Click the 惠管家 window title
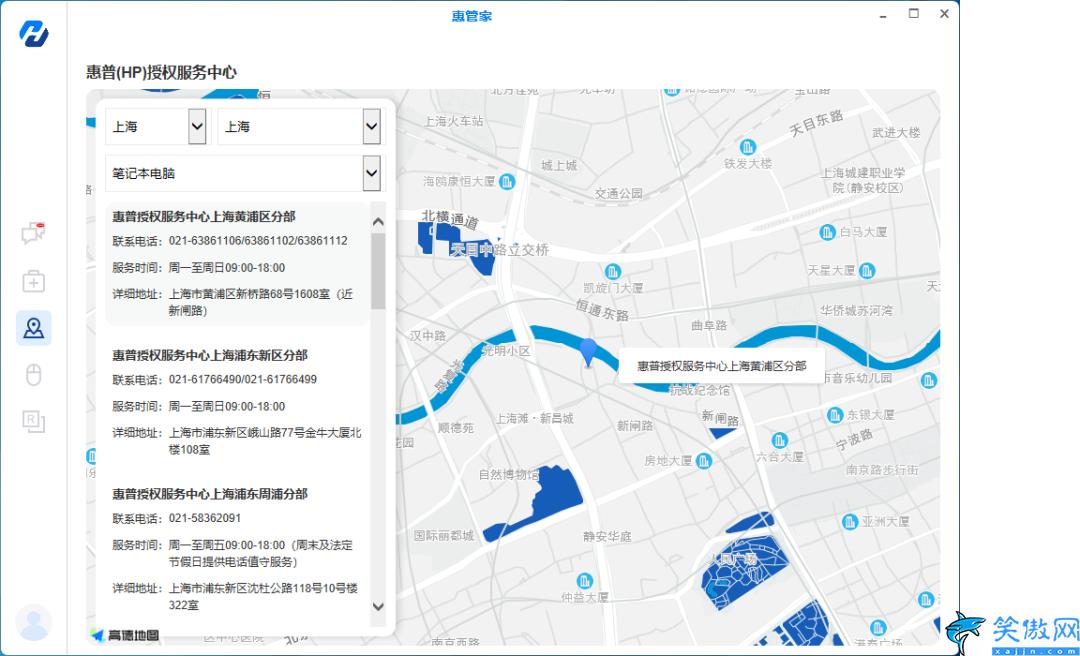The image size is (1080, 656). 472,16
